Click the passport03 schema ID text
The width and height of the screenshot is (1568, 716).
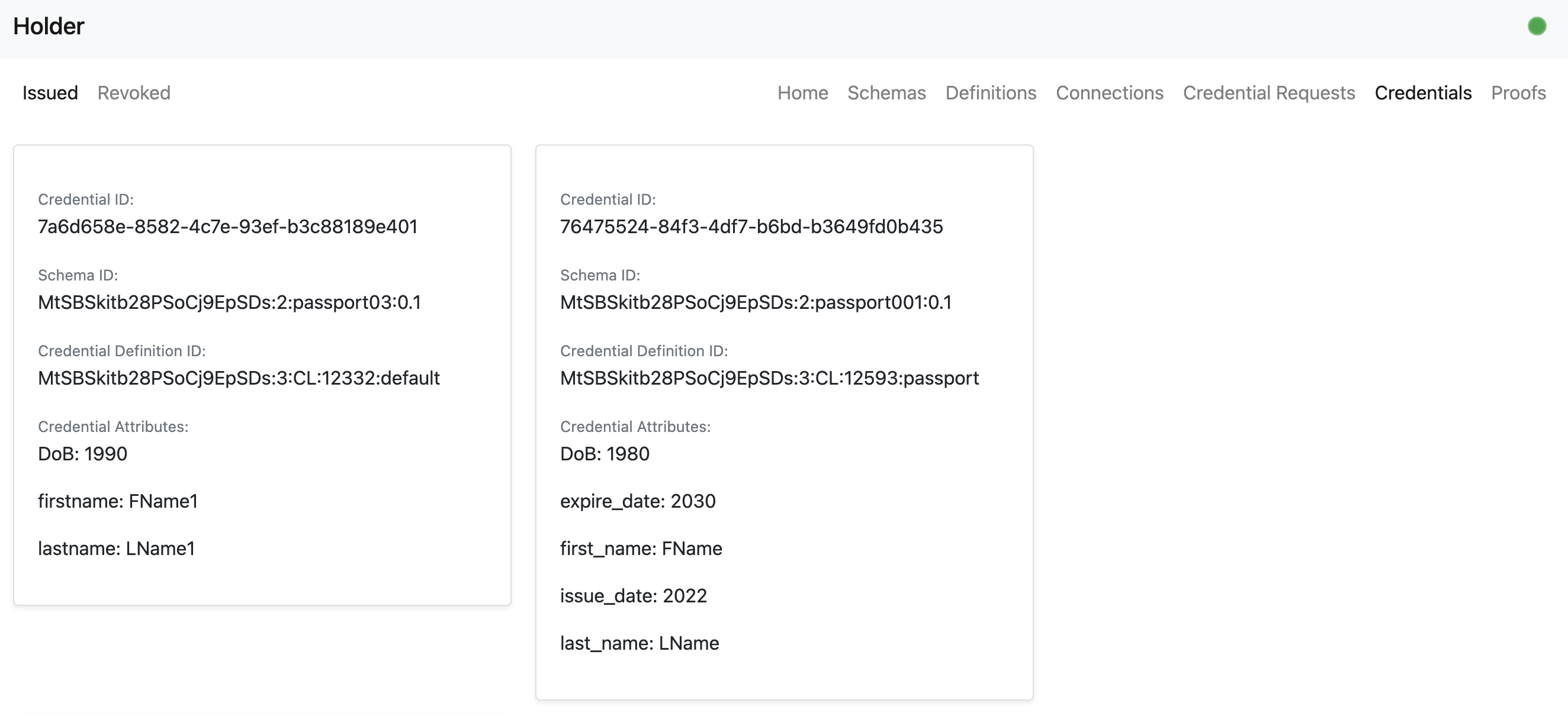(229, 302)
